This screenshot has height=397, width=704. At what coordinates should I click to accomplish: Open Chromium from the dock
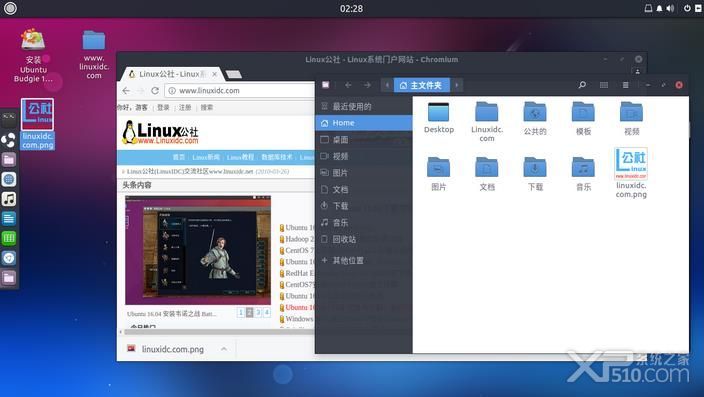click(x=9, y=258)
